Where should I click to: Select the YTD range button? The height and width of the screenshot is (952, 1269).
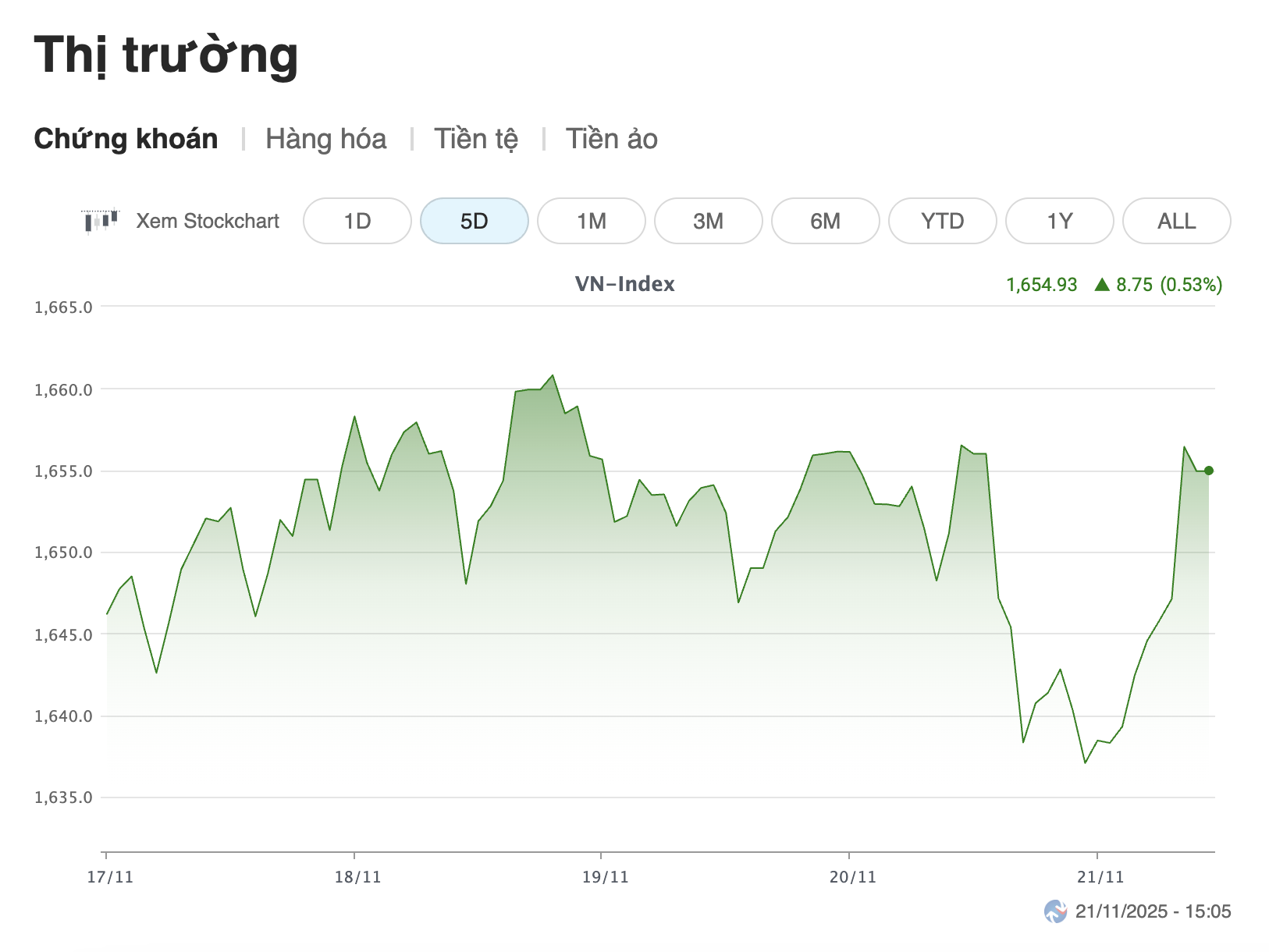click(x=942, y=222)
